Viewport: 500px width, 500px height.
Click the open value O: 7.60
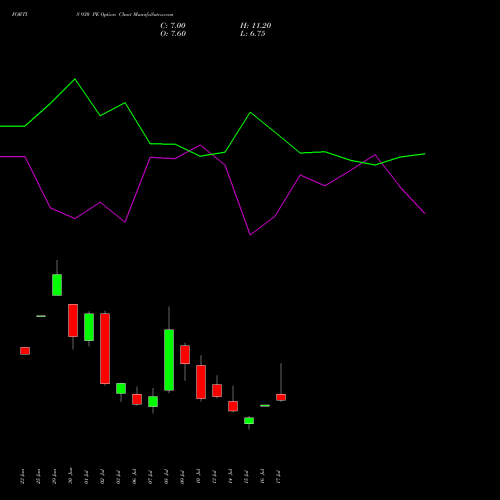pyautogui.click(x=173, y=34)
